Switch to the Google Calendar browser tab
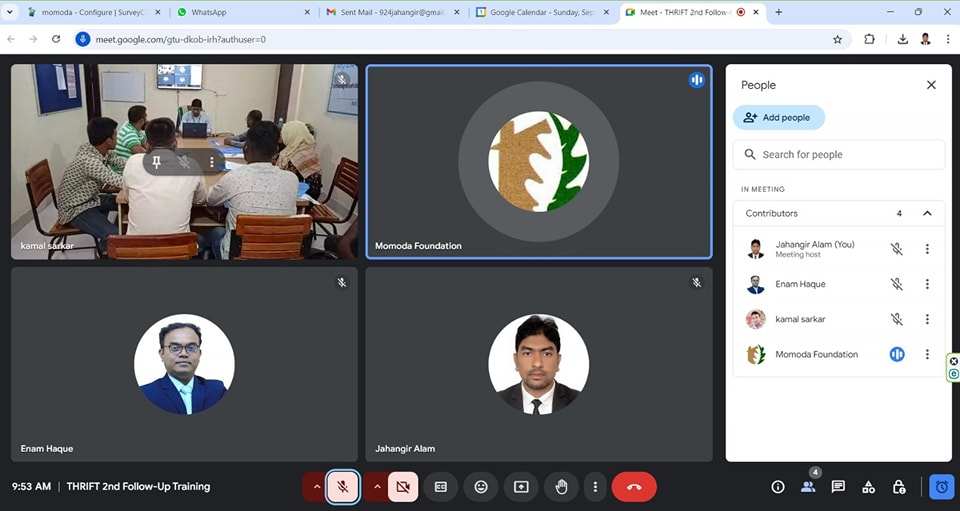960x511 pixels. [x=540, y=12]
